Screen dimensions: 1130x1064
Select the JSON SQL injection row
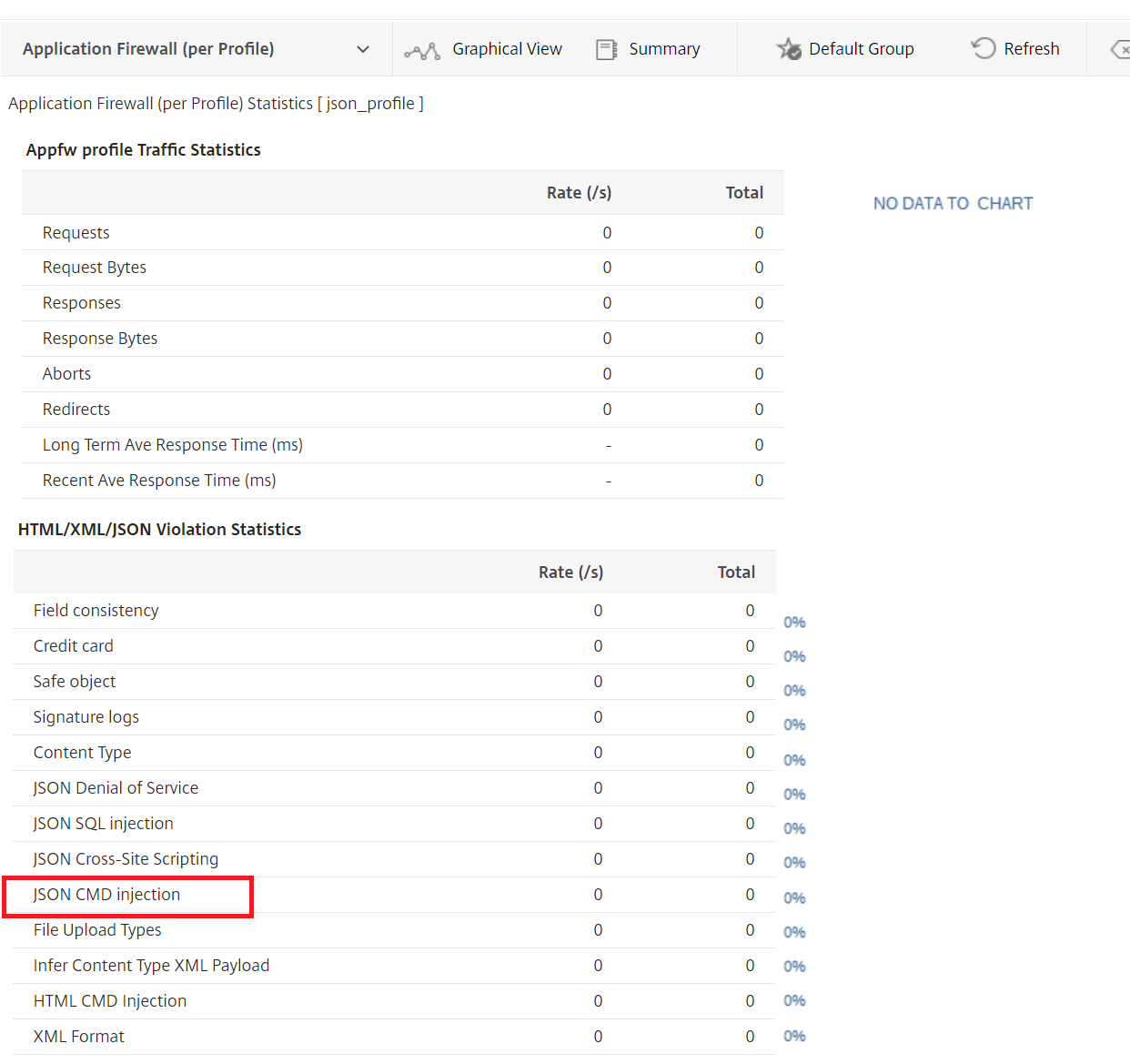coord(394,824)
